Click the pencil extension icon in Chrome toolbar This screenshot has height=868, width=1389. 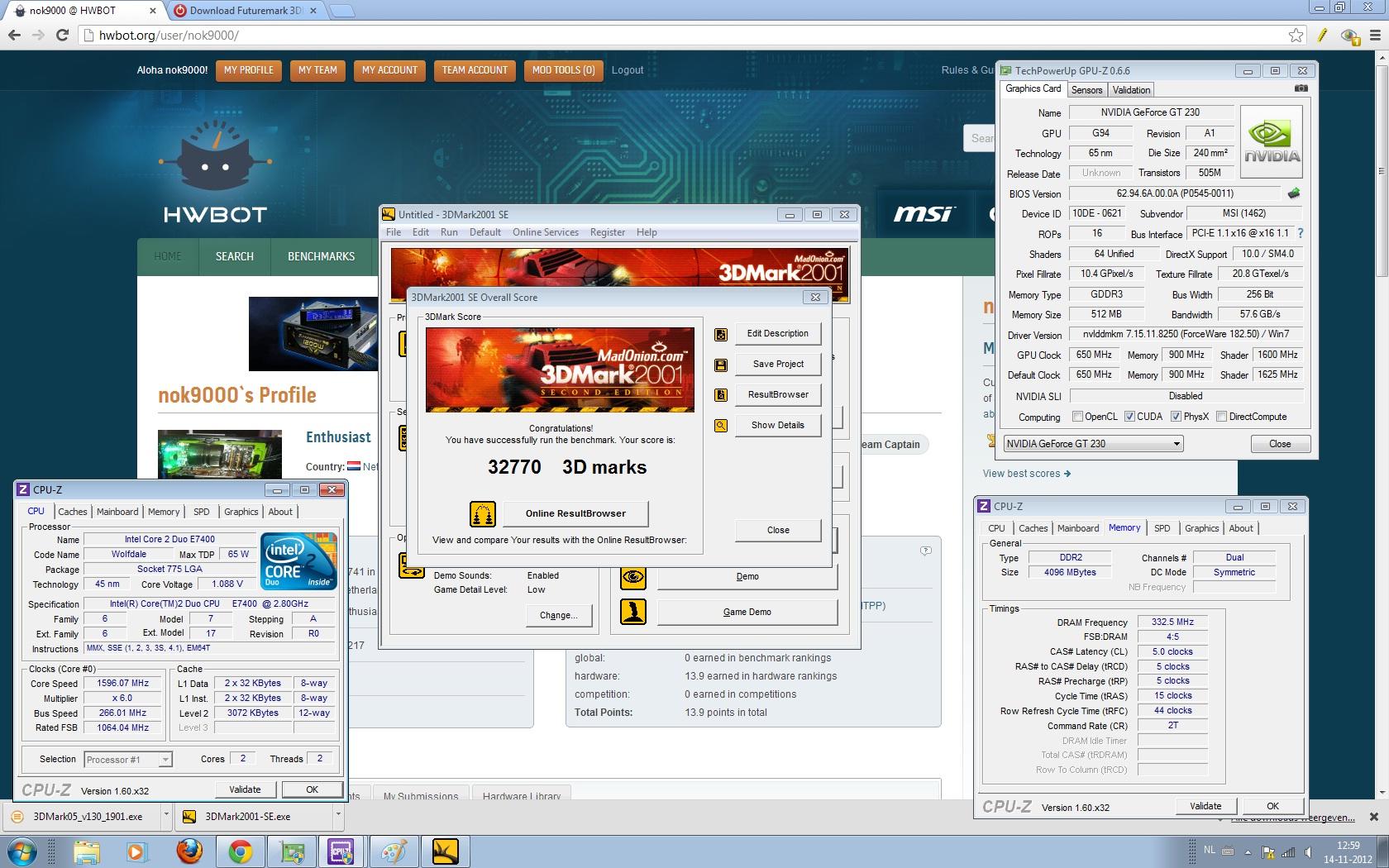(x=1322, y=35)
